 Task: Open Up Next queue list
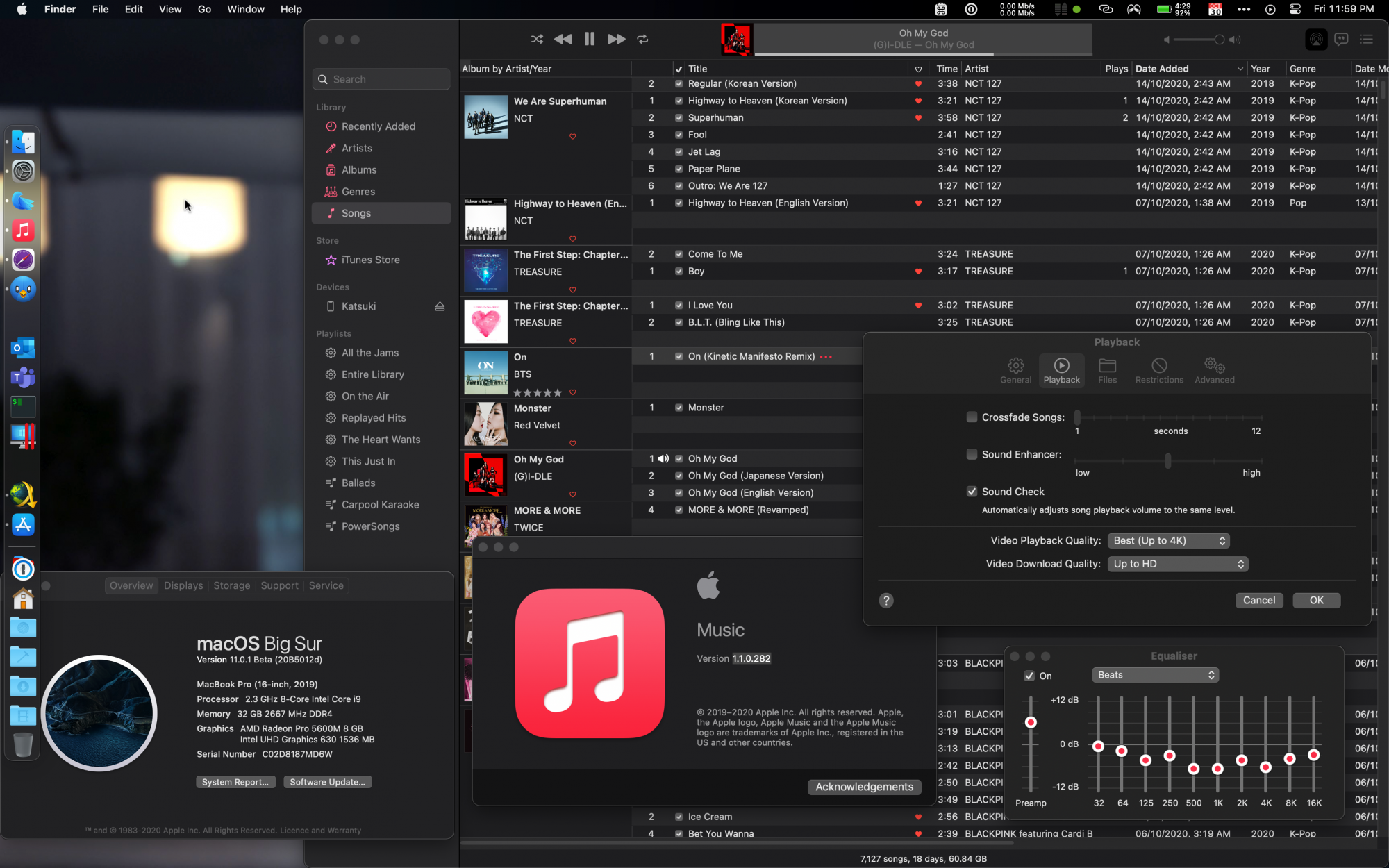pos(1366,40)
